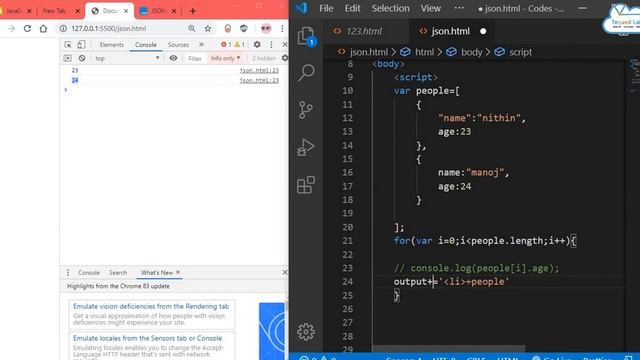Open Search tab in DevTools drawer

pyautogui.click(x=118, y=272)
